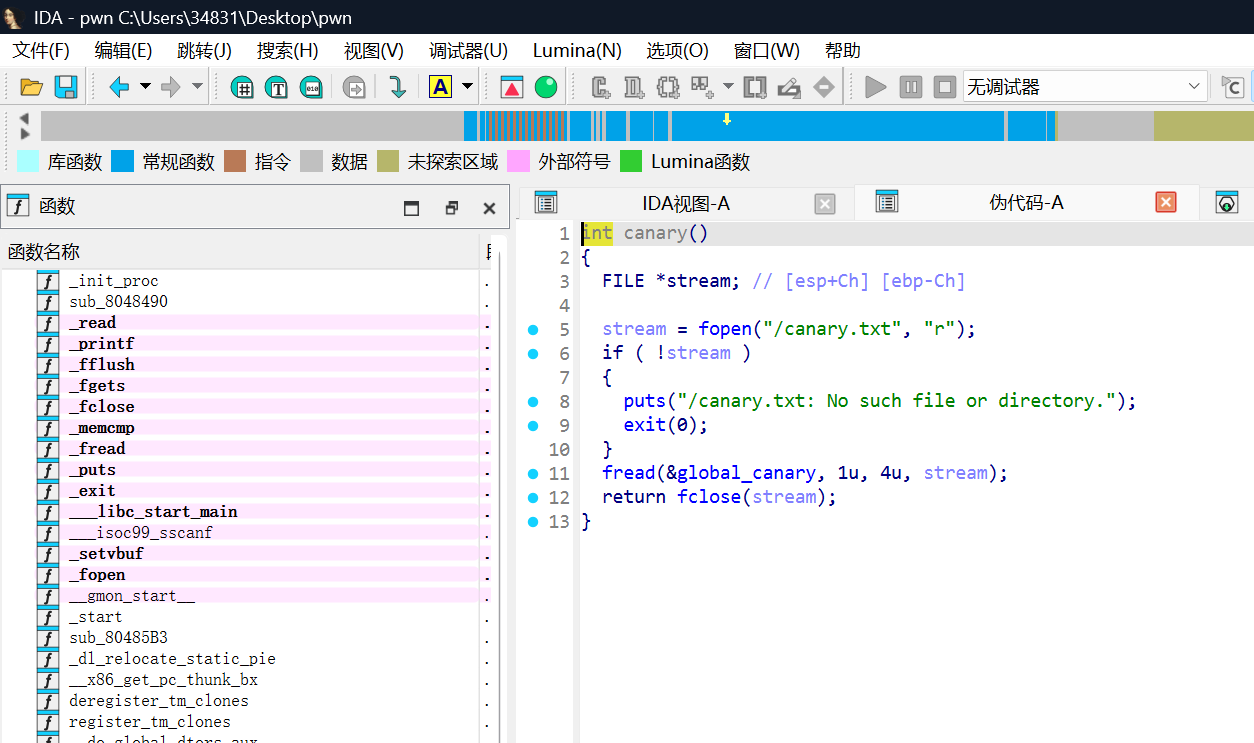Click the navigation band right scroll arrow

coord(24,133)
